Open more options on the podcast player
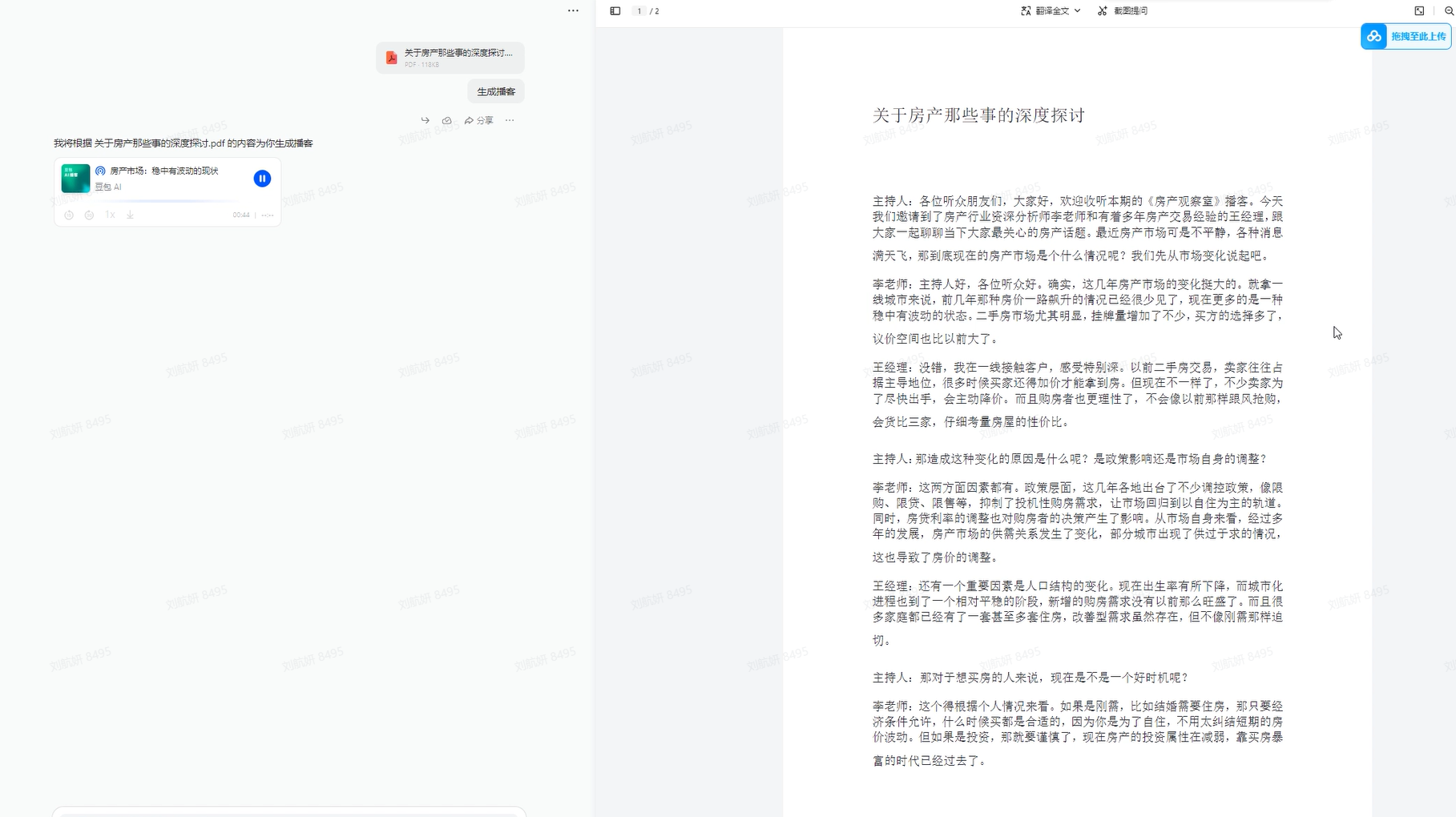1456x817 pixels. (x=268, y=215)
